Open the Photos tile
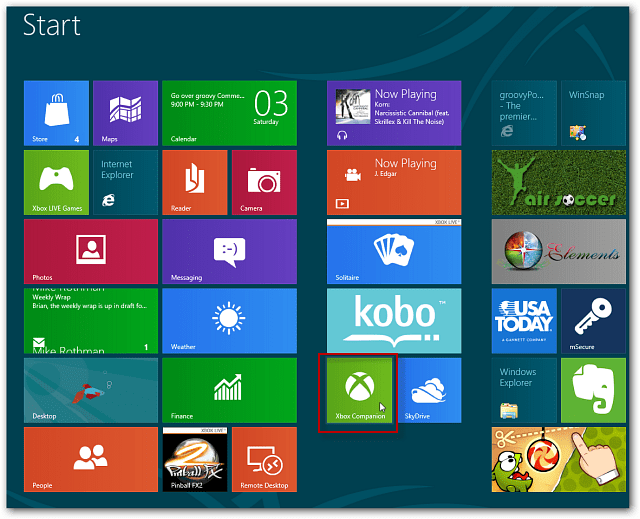The image size is (640, 519). (x=91, y=252)
